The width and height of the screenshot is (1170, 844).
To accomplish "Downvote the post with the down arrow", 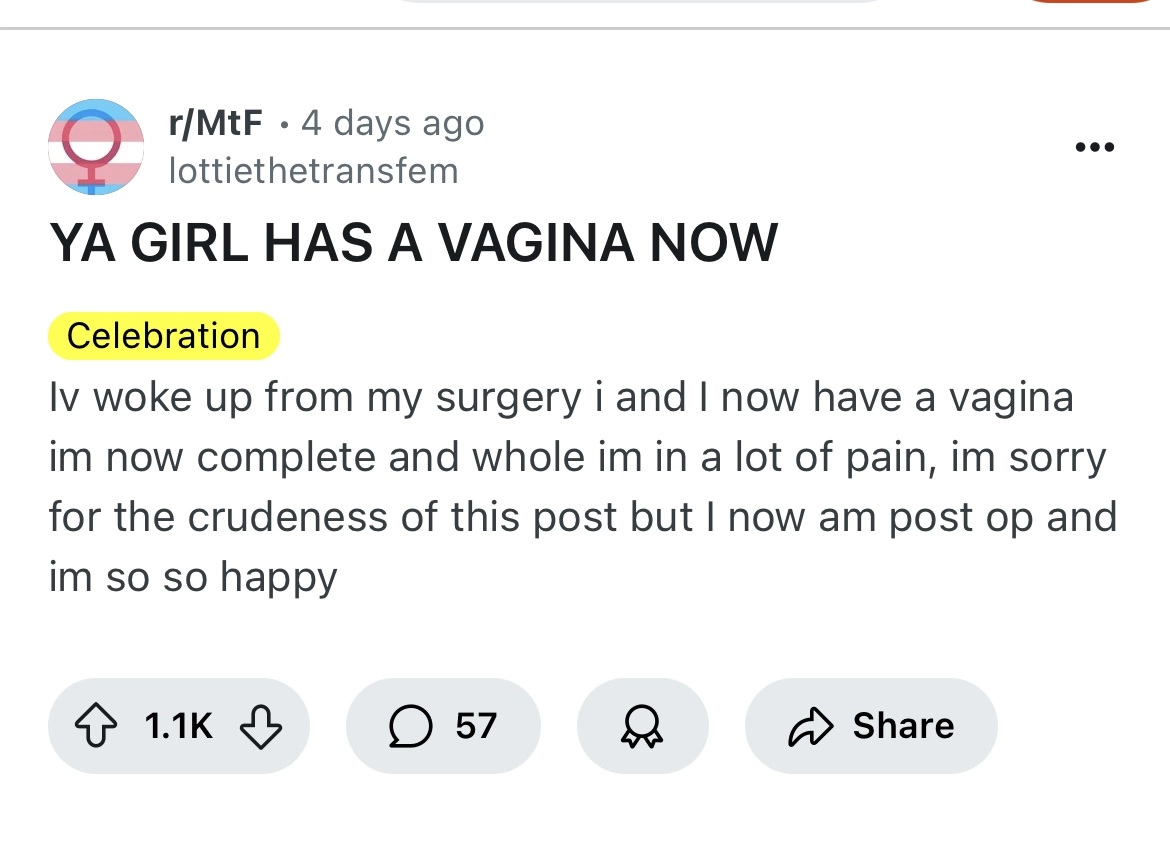I will (258, 726).
